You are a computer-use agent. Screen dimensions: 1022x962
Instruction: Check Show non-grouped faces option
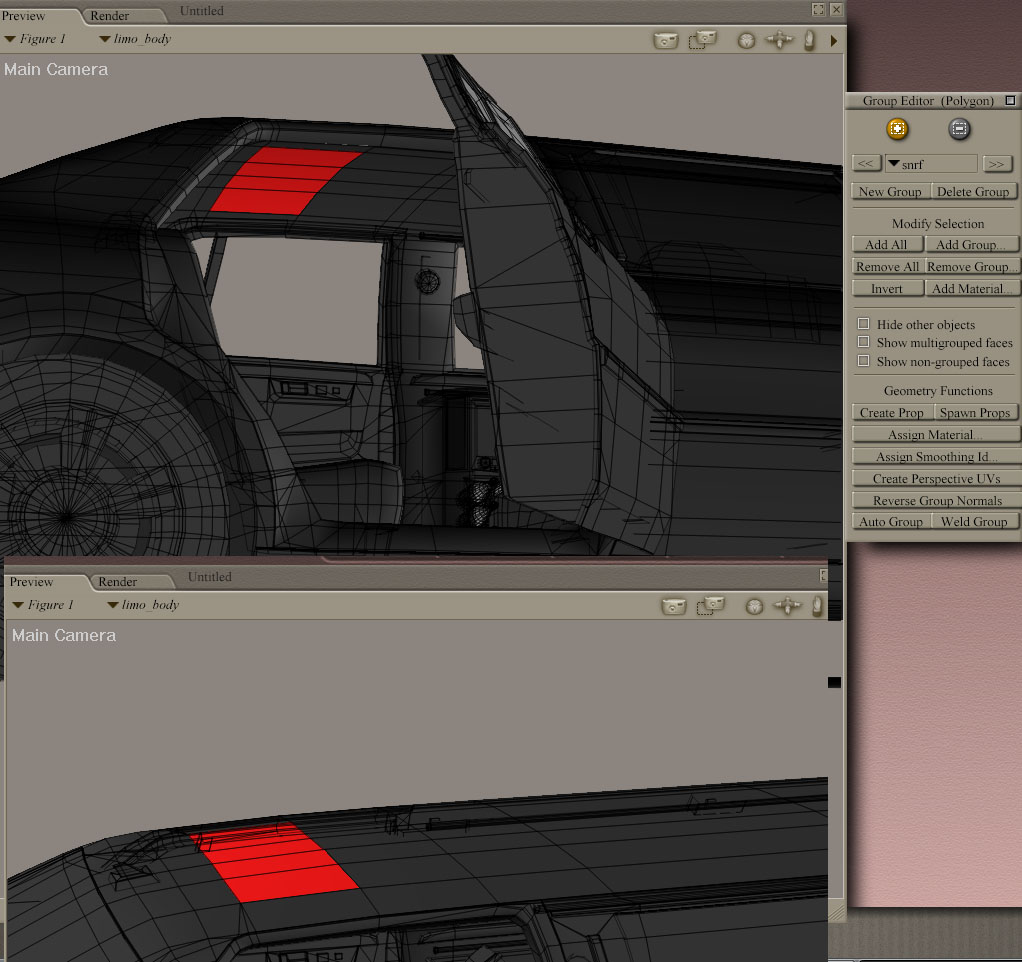click(x=864, y=361)
